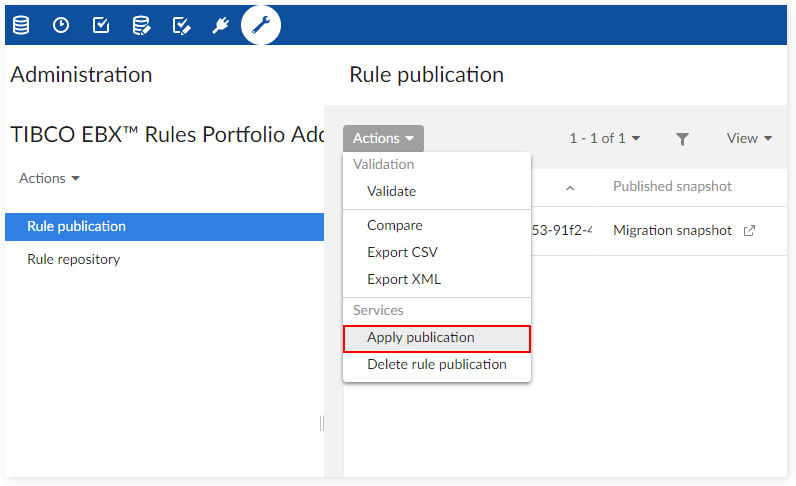Select Rule publication in navigation tree
This screenshot has height=486, width=796.
164,226
